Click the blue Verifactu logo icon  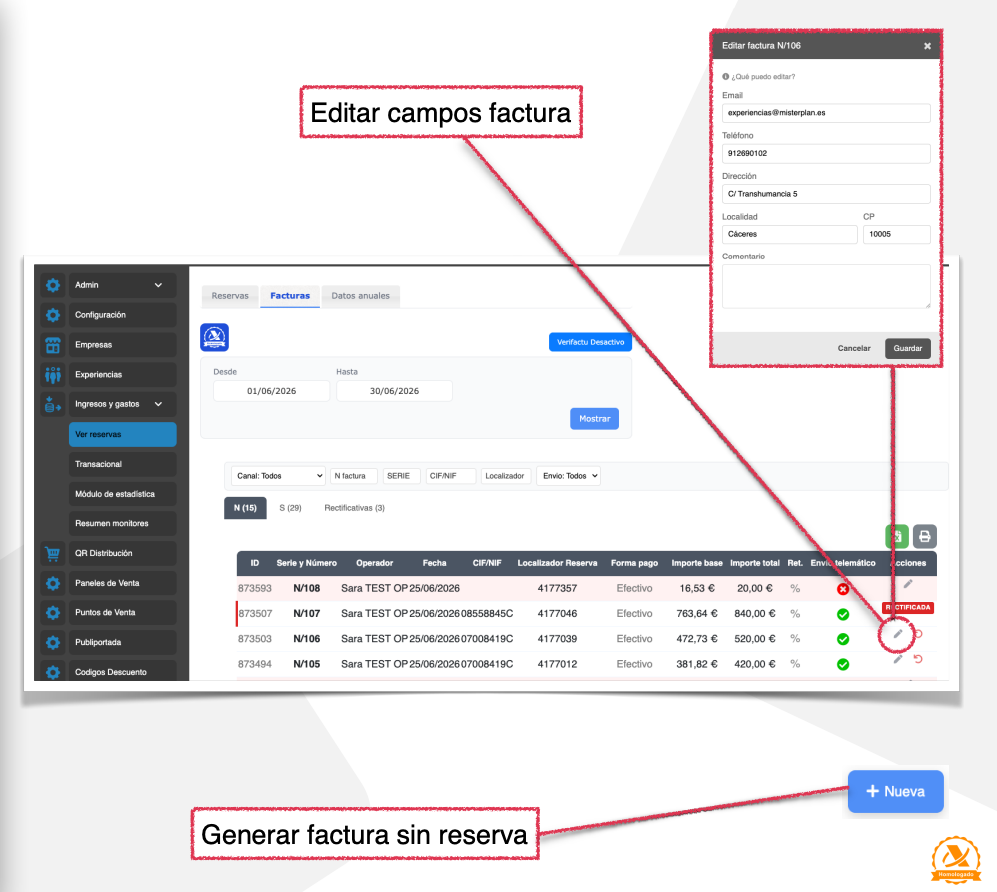pyautogui.click(x=214, y=337)
